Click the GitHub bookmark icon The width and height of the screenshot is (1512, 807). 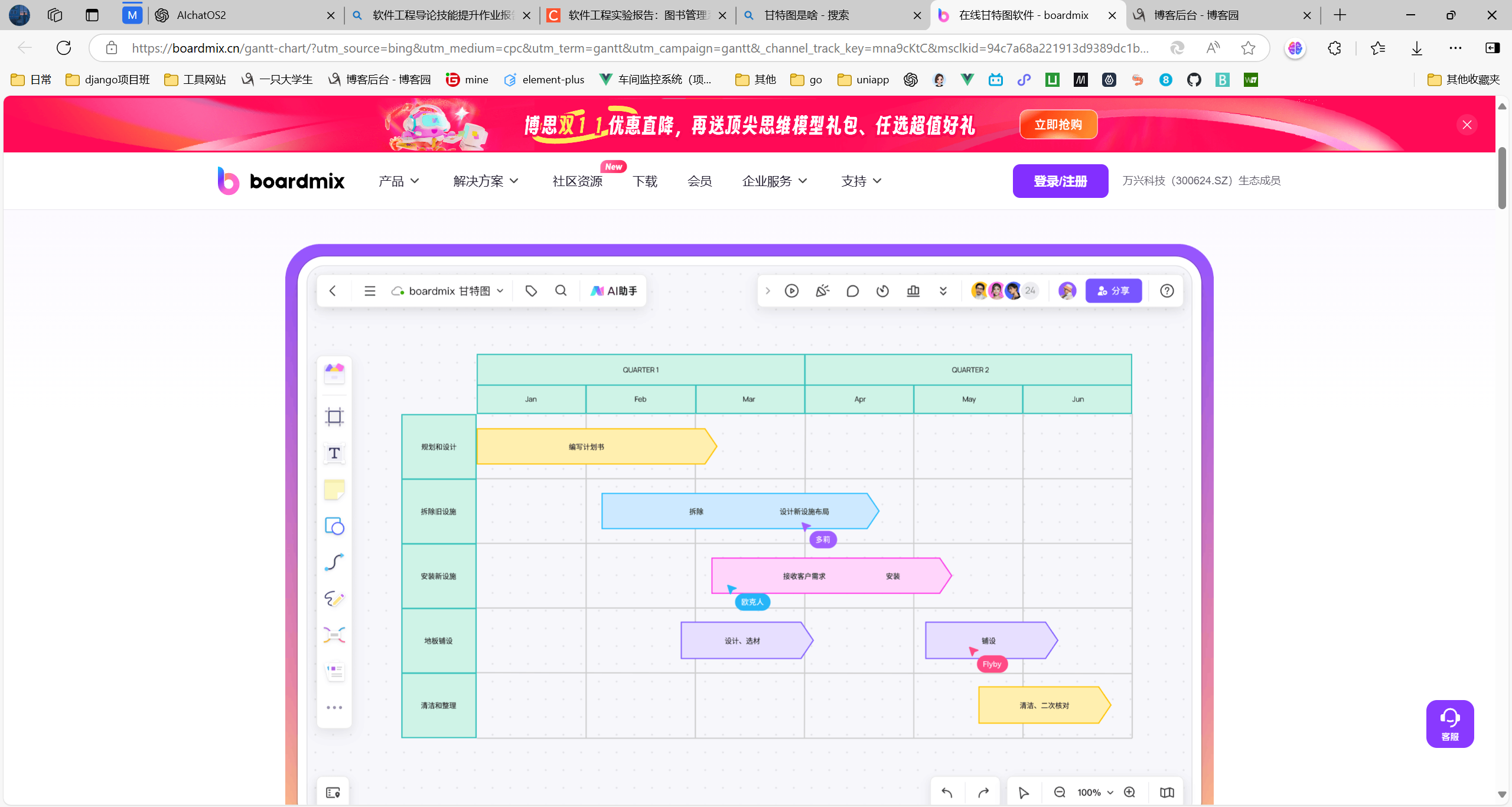(x=1194, y=79)
